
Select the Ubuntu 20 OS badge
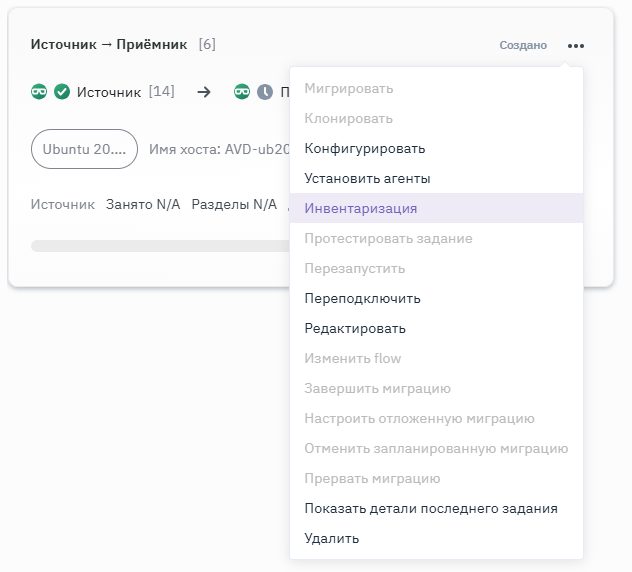click(x=84, y=149)
